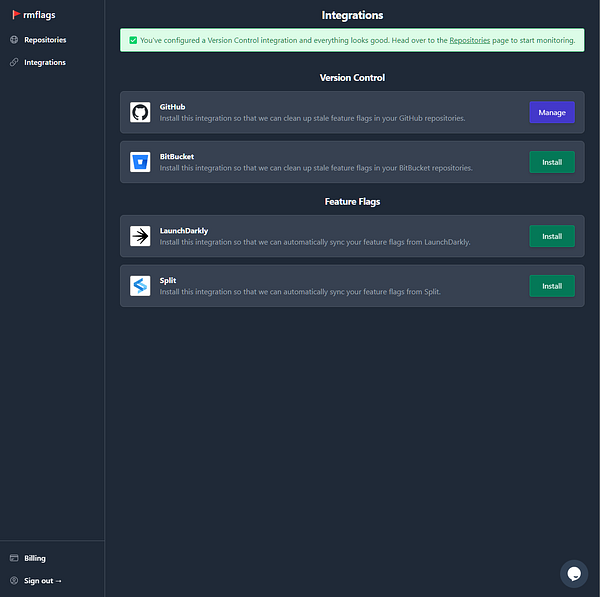Click the GitHub integration title

tap(172, 107)
